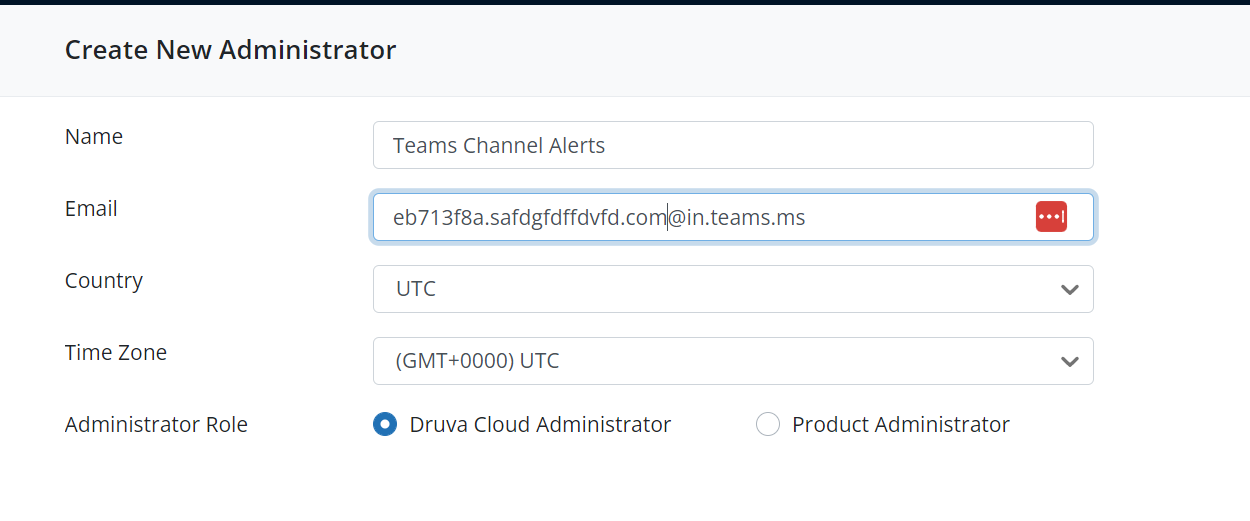
Task: Click the Druva Cloud Administrator role label text
Action: (540, 425)
